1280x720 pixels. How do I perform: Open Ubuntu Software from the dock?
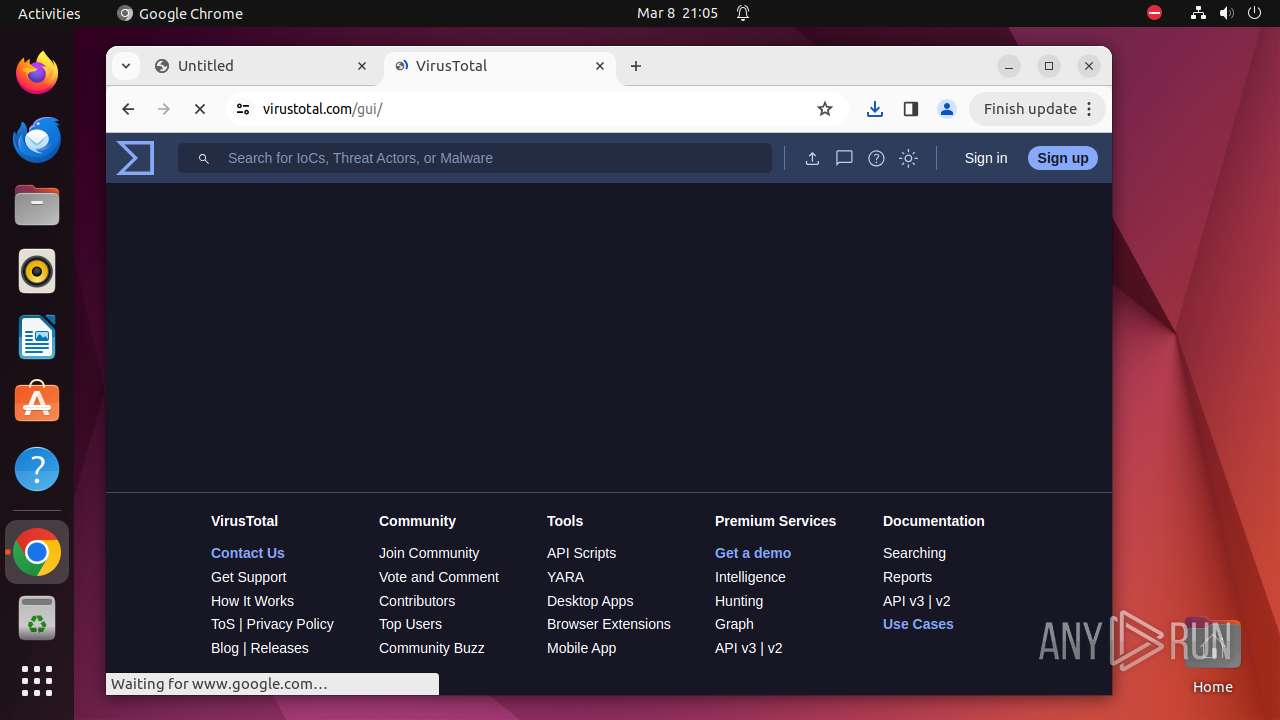37,403
